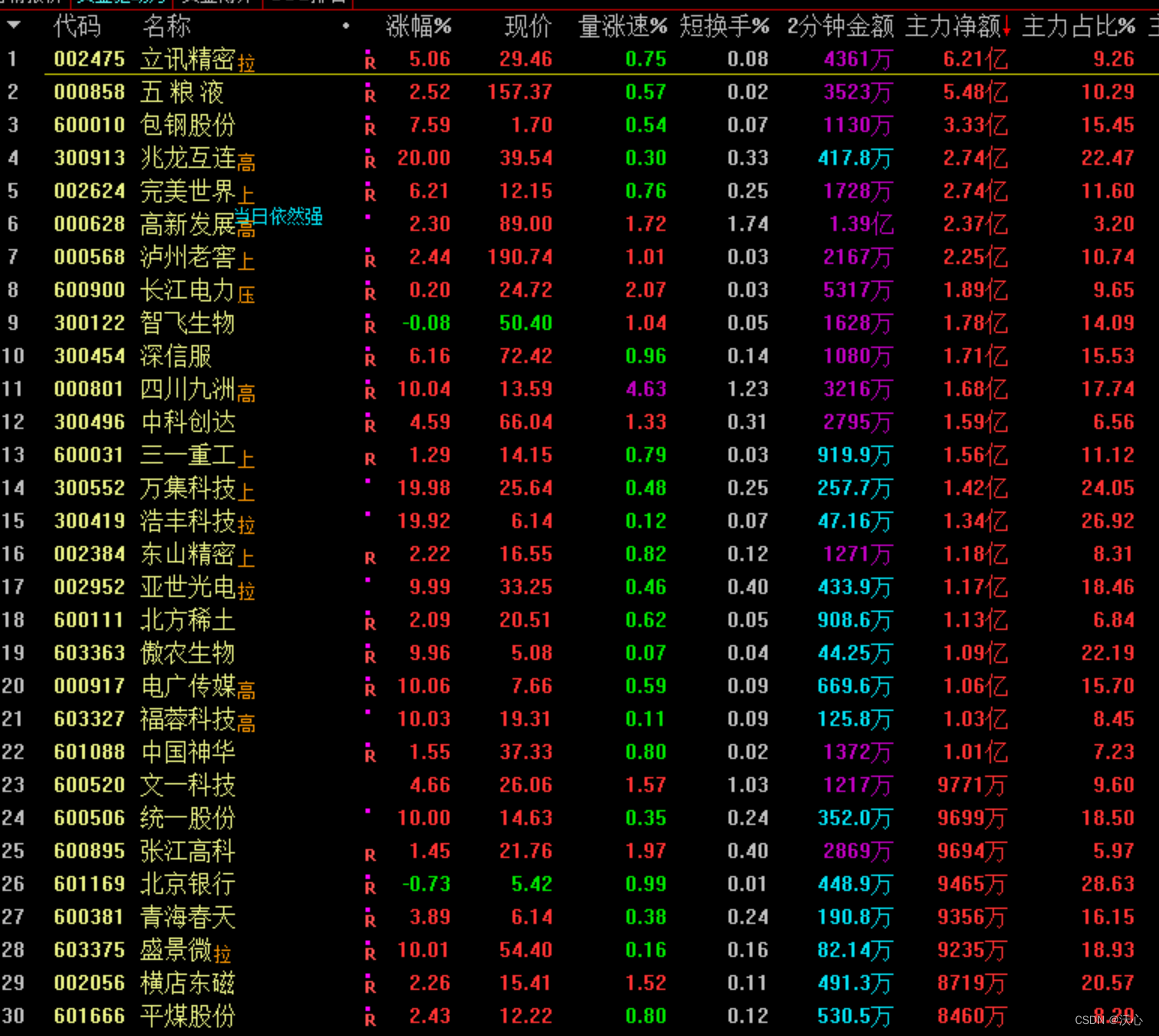Click the R marker in 青海春天 row
Screen dimensions: 1159x1036
pyautogui.click(x=370, y=920)
